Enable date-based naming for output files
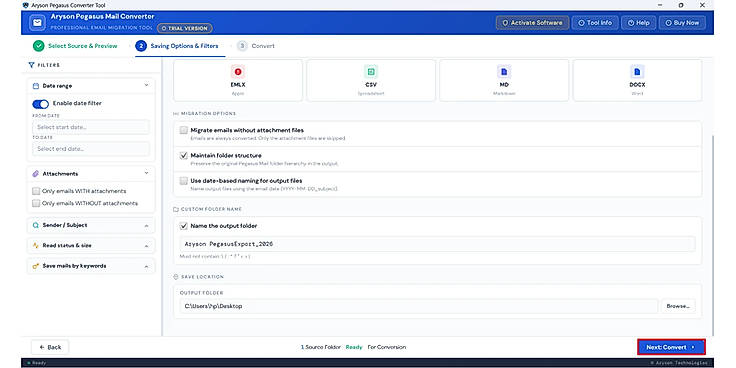The height and width of the screenshot is (368, 736). (184, 181)
